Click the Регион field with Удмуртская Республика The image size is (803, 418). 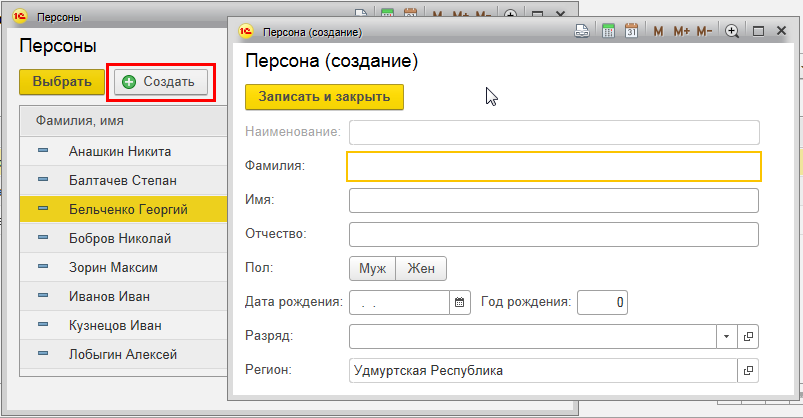[x=543, y=370]
